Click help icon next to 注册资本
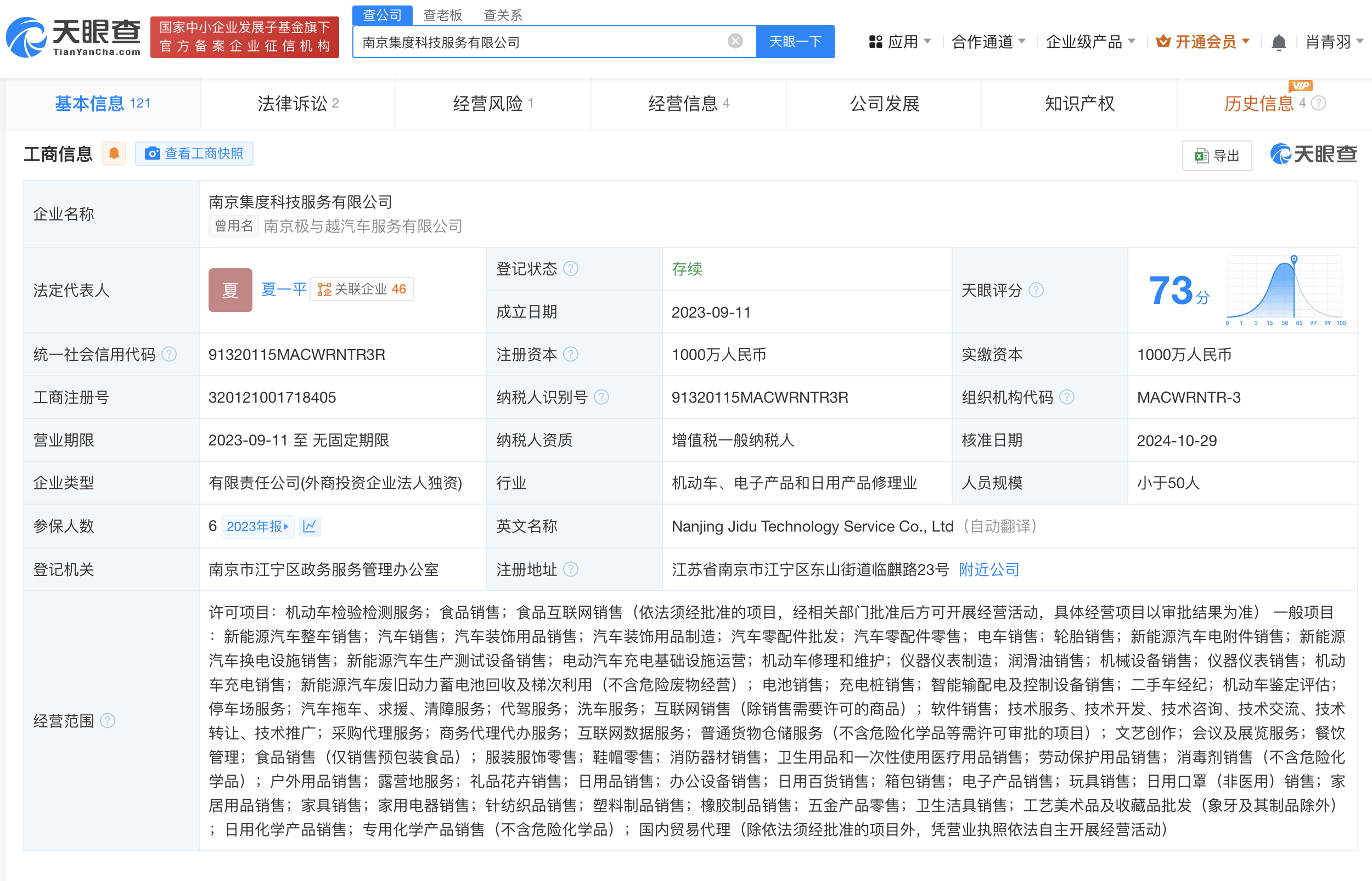1372x881 pixels. (570, 354)
